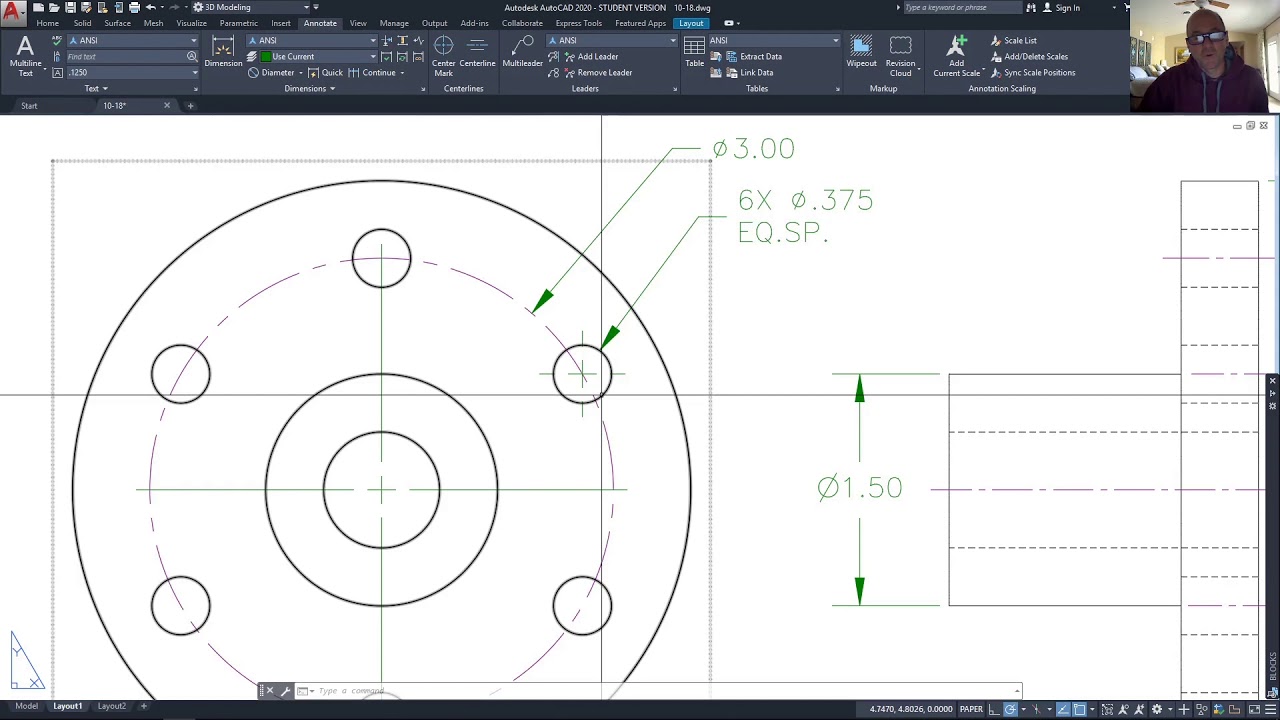Image resolution: width=1280 pixels, height=720 pixels.
Task: Insert a Table from the Tables panel
Action: (694, 52)
